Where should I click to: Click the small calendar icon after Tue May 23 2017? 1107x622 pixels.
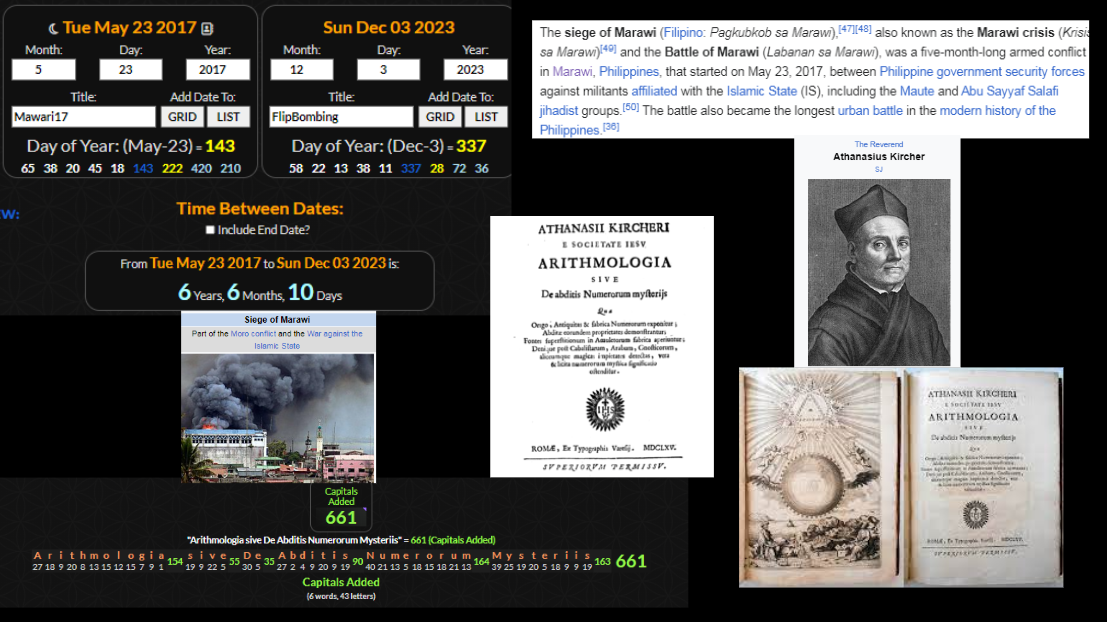[x=207, y=28]
